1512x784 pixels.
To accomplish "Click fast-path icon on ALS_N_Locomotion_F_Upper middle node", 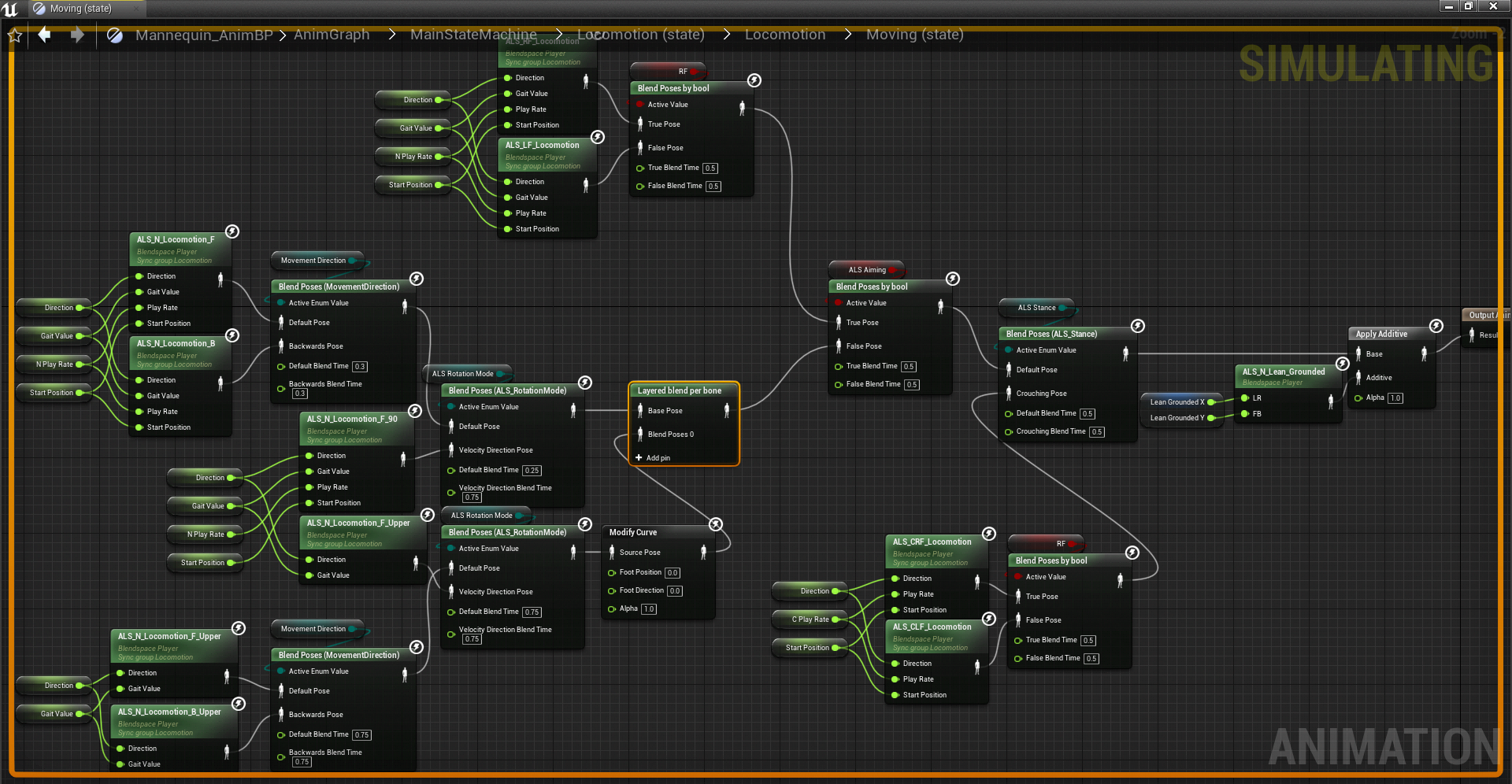I will click(428, 515).
